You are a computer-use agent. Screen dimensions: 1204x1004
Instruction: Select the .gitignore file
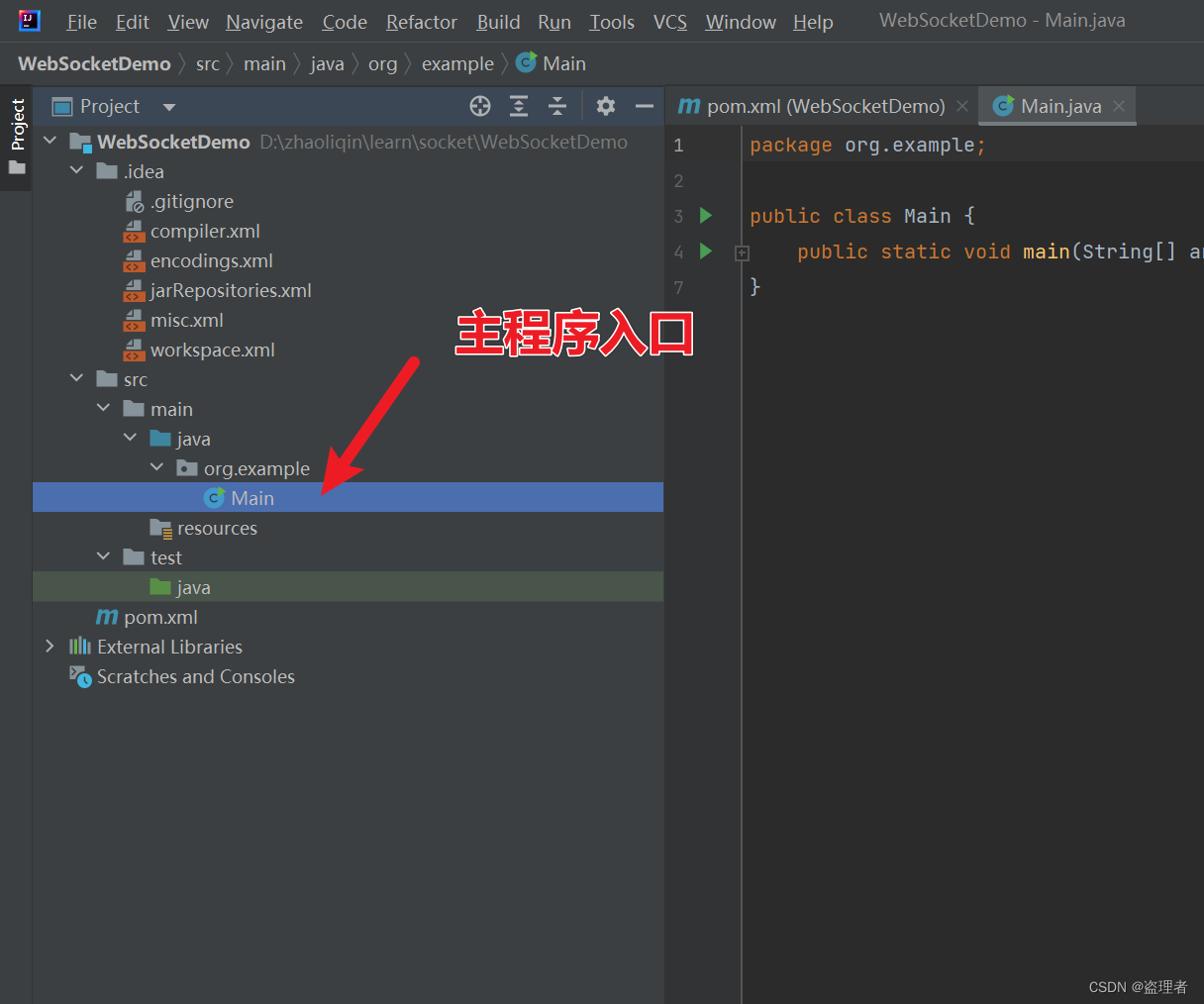point(192,201)
